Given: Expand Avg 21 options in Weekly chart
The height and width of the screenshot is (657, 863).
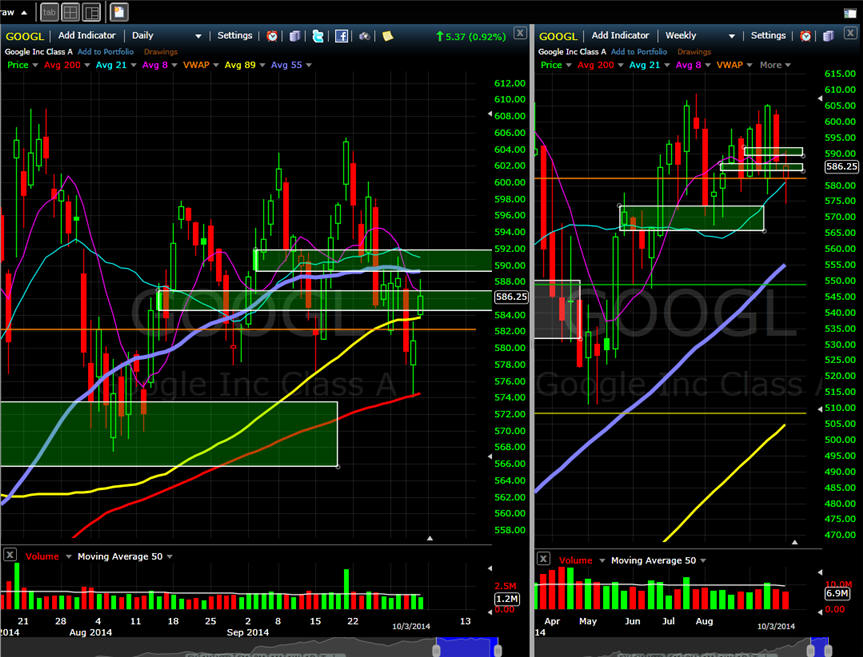Looking at the screenshot, I should (667, 65).
